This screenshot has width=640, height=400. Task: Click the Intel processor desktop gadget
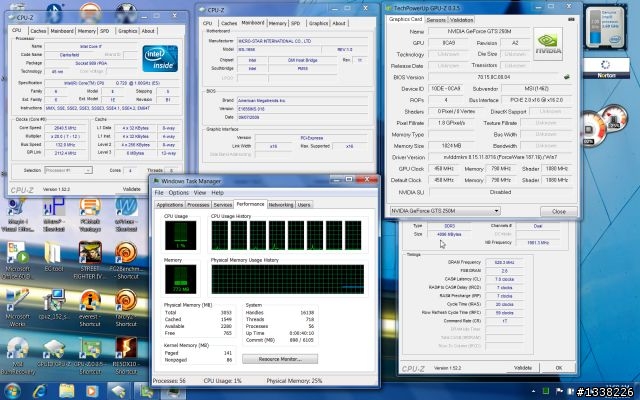606,27
